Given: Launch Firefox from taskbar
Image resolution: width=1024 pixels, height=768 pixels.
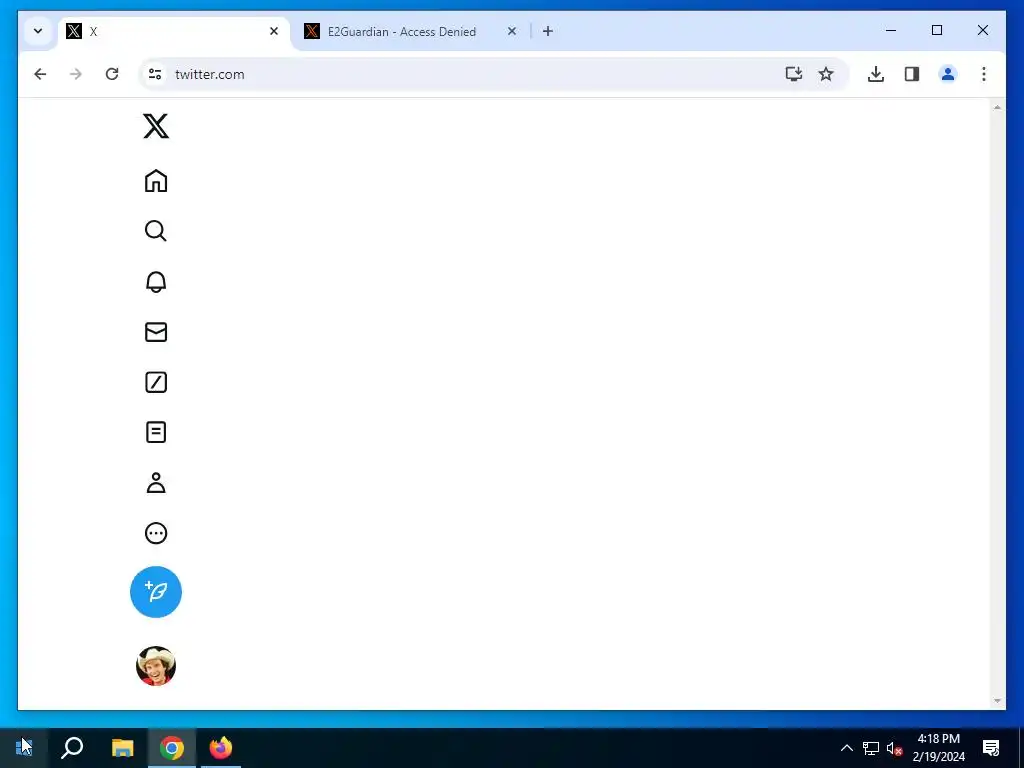Looking at the screenshot, I should [x=221, y=748].
